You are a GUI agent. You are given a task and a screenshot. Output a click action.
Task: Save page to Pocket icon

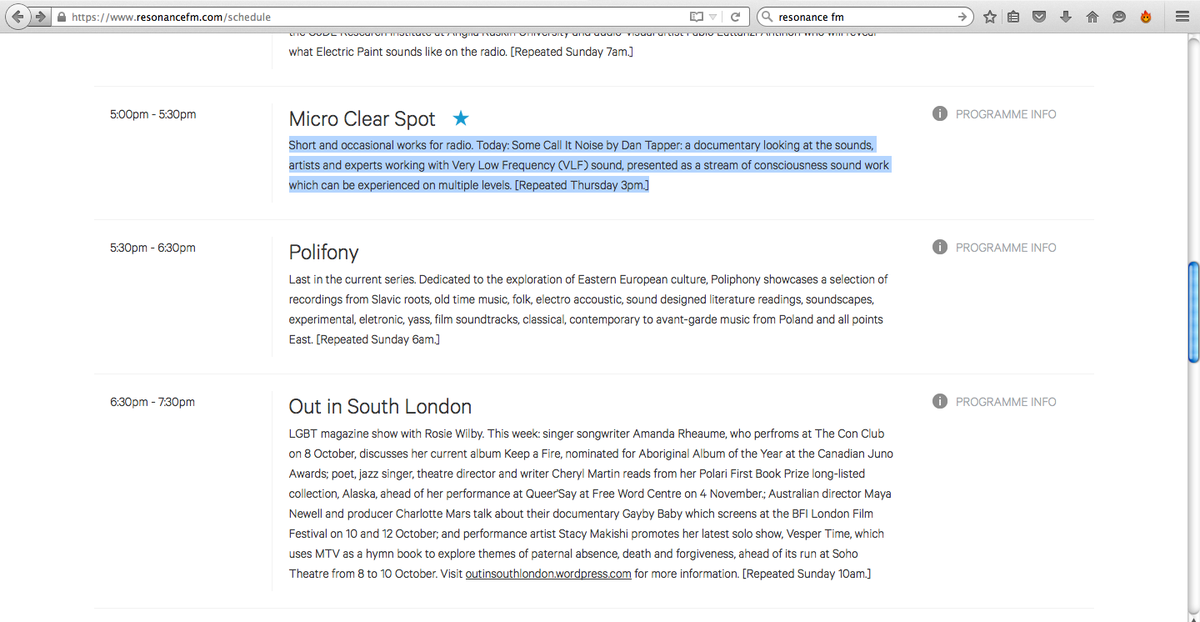[1039, 17]
